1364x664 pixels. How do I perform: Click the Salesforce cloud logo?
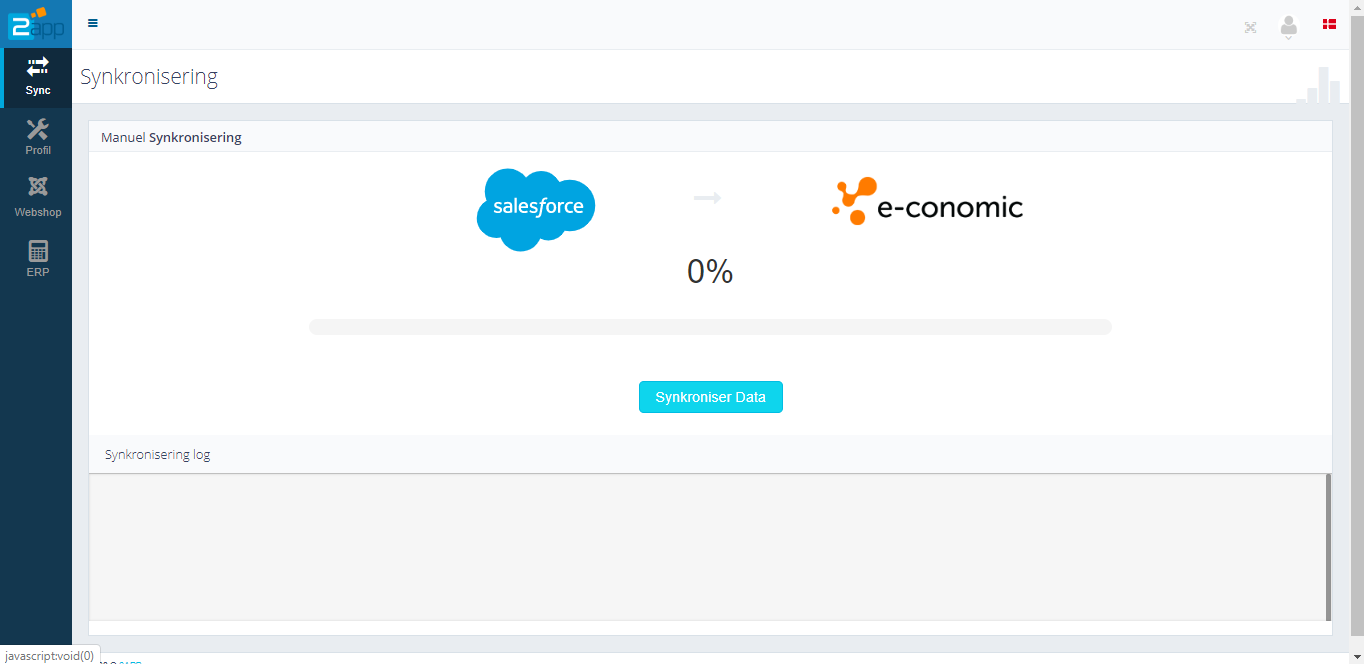[x=536, y=208]
